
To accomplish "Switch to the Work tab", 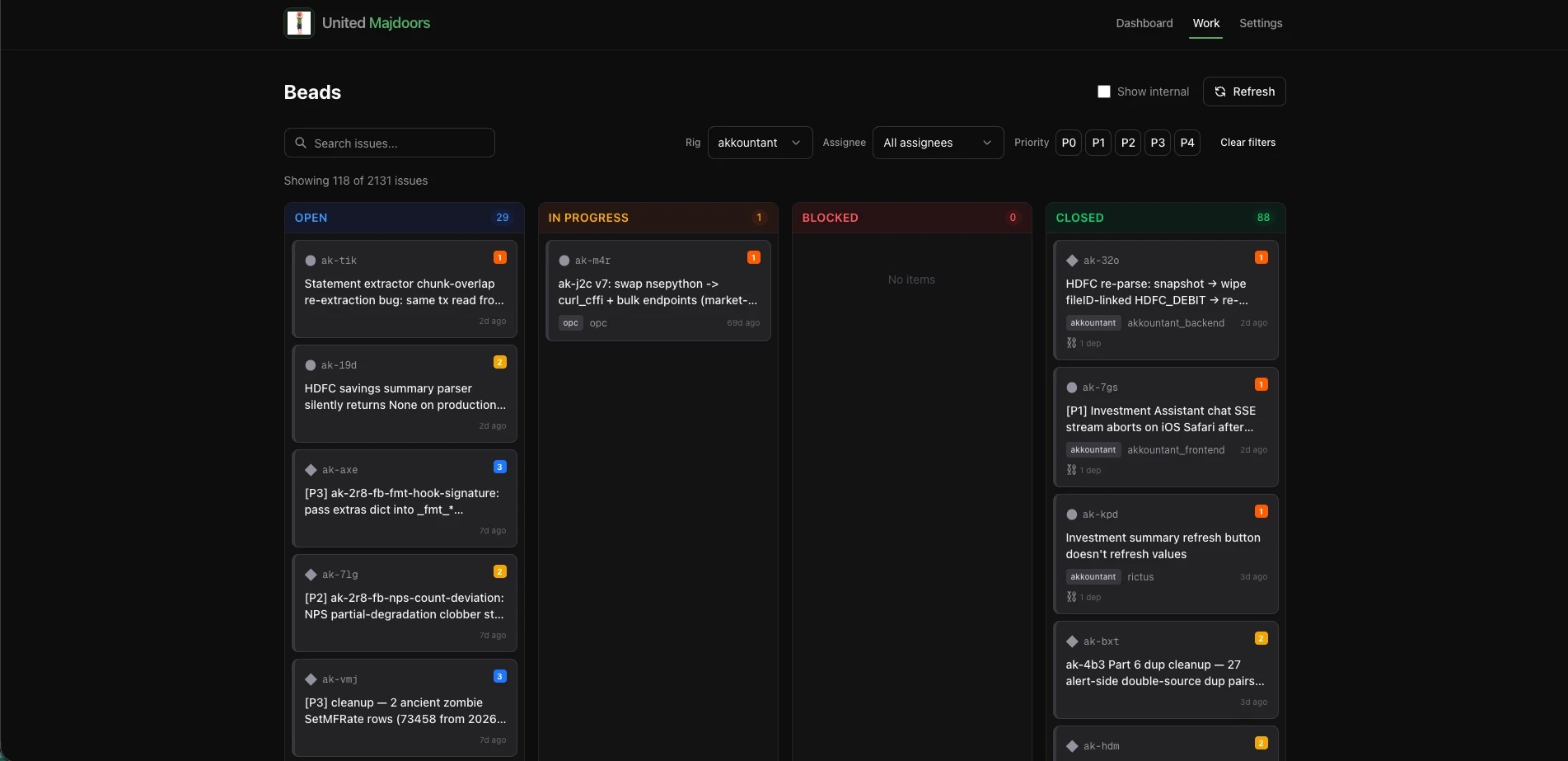I will pyautogui.click(x=1206, y=23).
